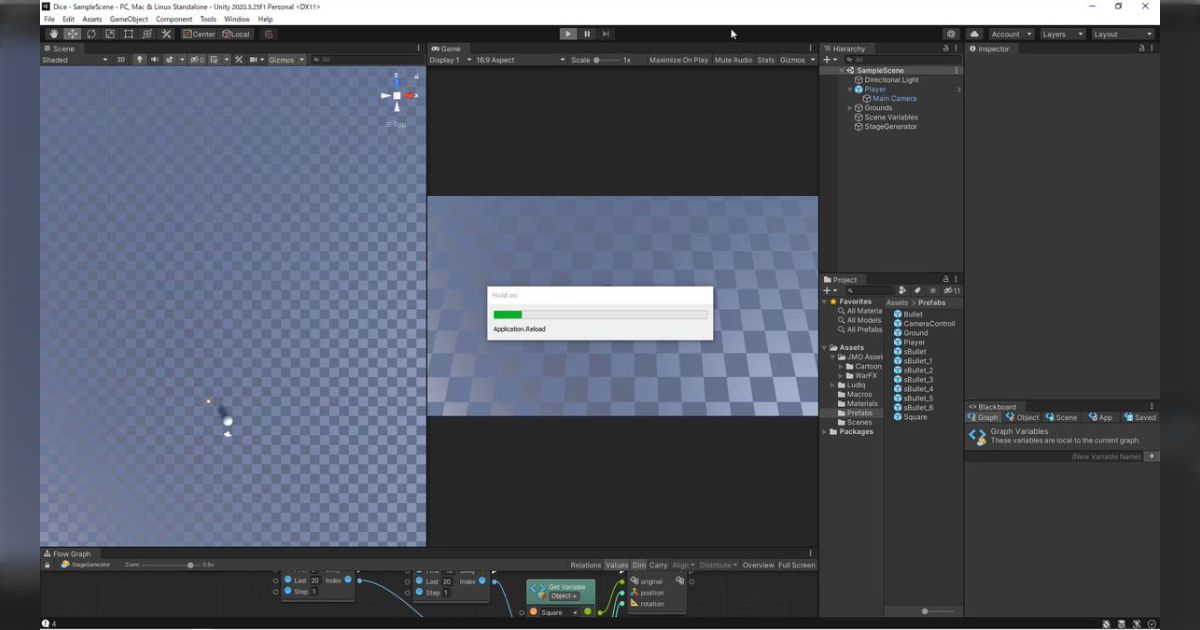Click the Pause button
This screenshot has width=1200, height=630.
pyautogui.click(x=587, y=34)
